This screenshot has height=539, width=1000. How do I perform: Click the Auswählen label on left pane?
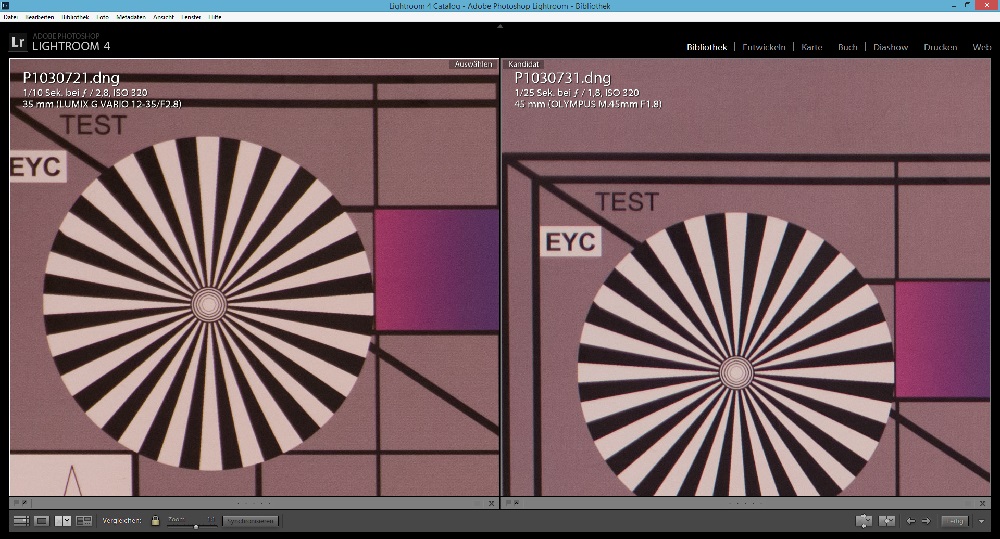[x=473, y=64]
